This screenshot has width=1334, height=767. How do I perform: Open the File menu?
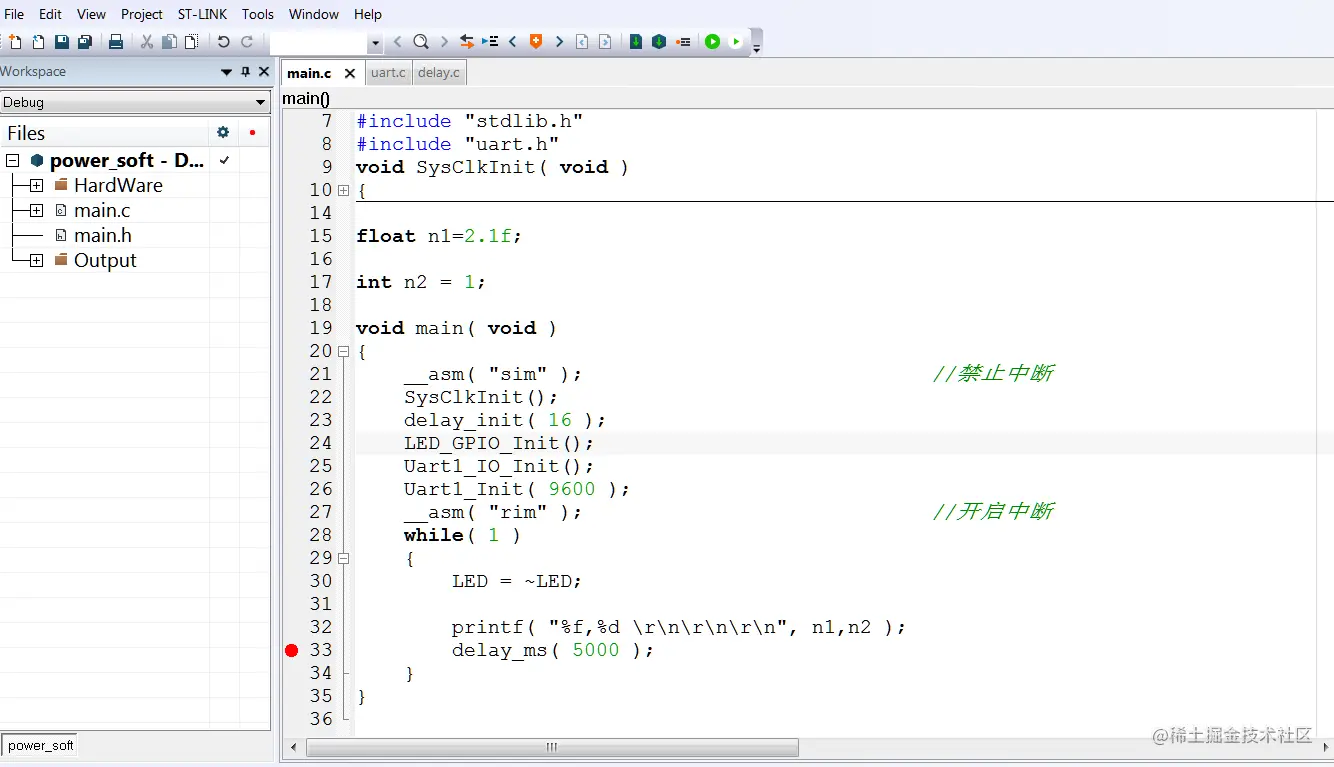[x=14, y=14]
